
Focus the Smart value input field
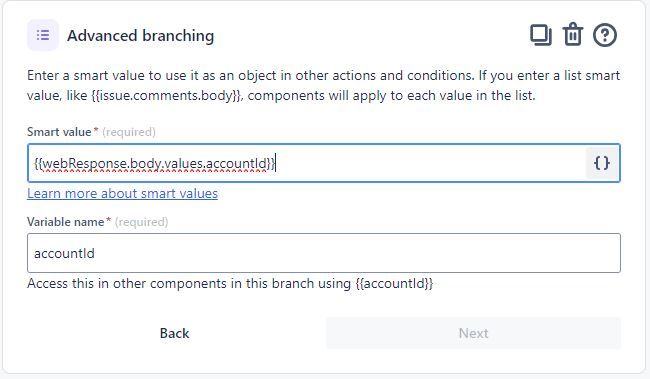307,163
